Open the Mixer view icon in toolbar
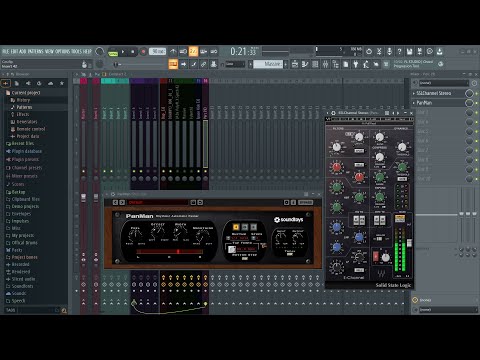Viewport: 480px width, 360px height. (325, 64)
